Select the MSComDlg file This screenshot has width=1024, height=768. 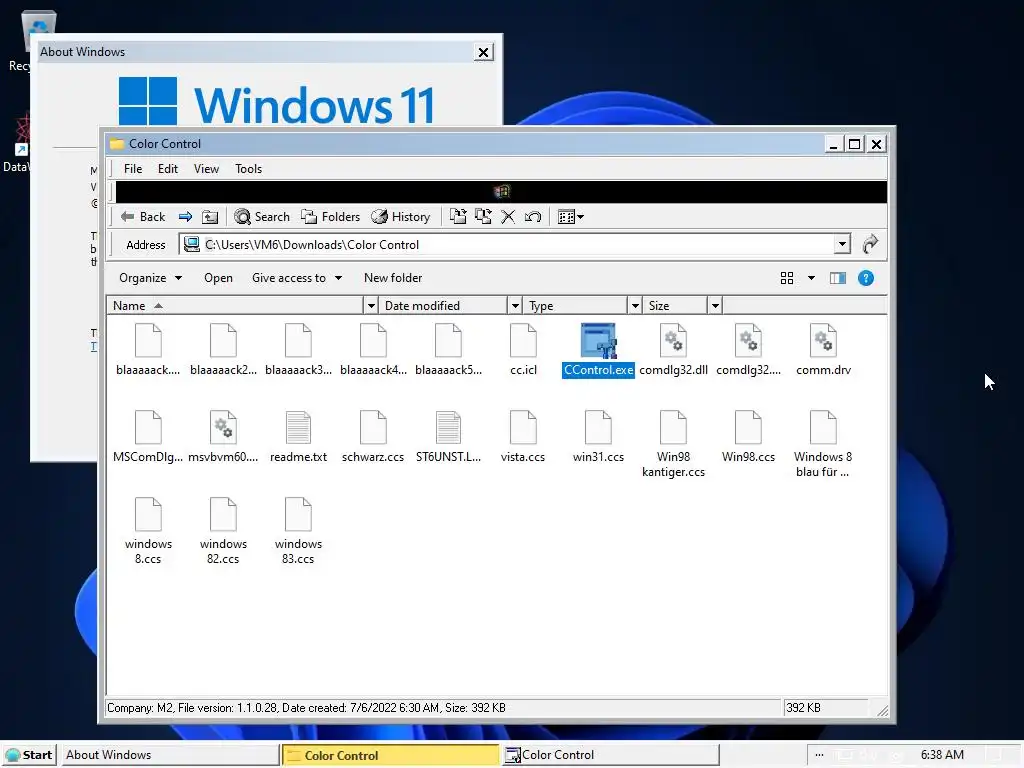point(148,437)
